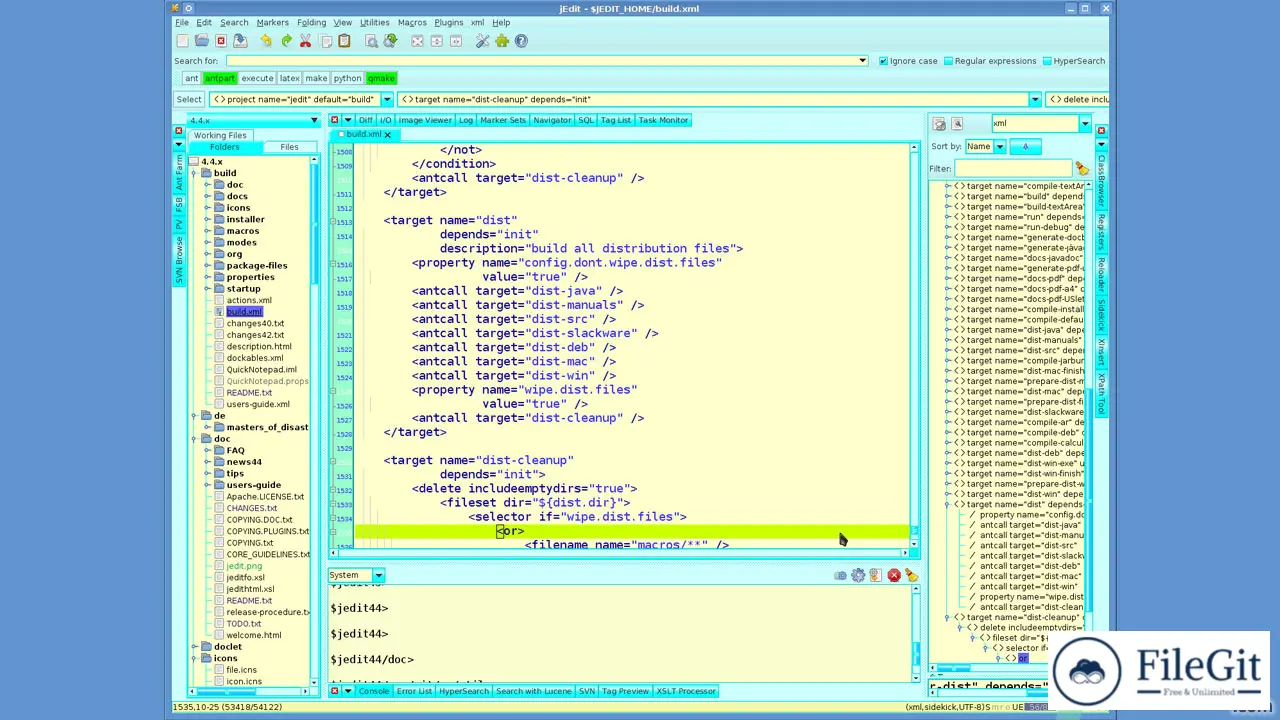Toggle the python button
The image size is (1280, 720).
[x=347, y=78]
